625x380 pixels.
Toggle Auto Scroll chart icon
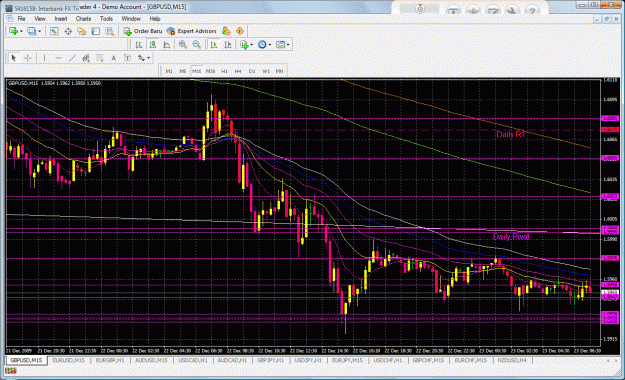[x=214, y=45]
